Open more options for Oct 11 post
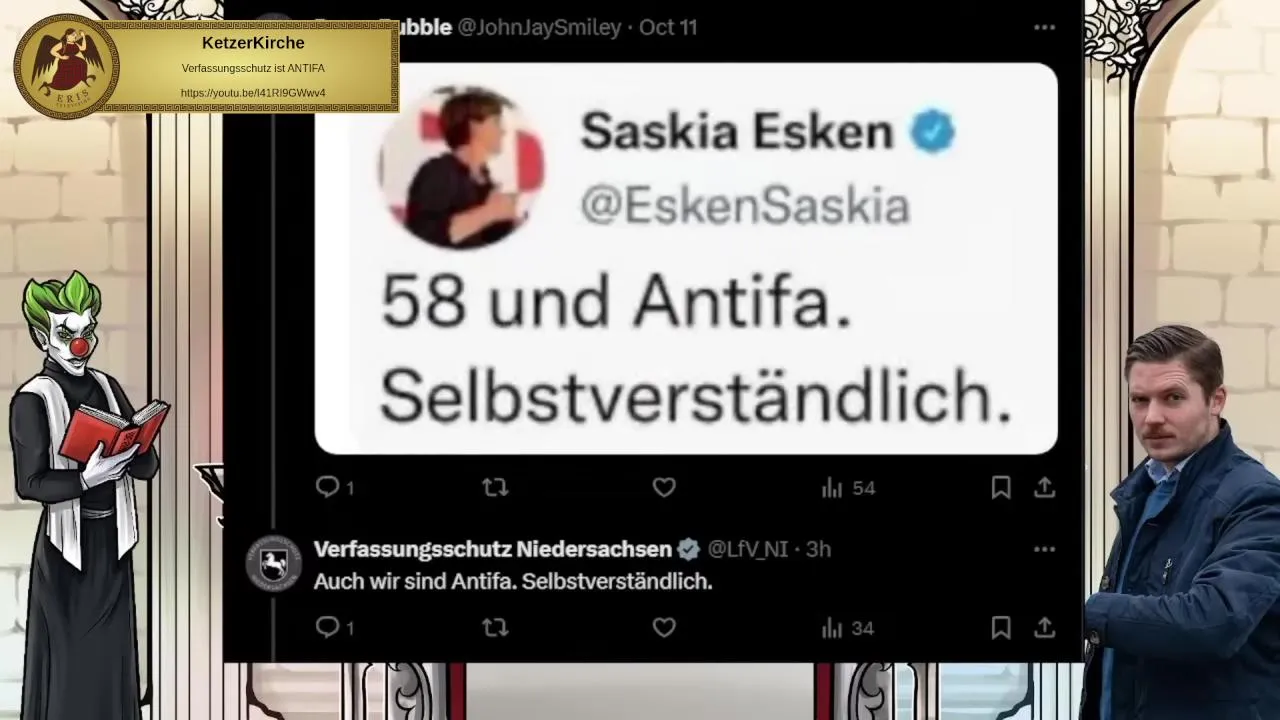The height and width of the screenshot is (720, 1280). click(1044, 27)
